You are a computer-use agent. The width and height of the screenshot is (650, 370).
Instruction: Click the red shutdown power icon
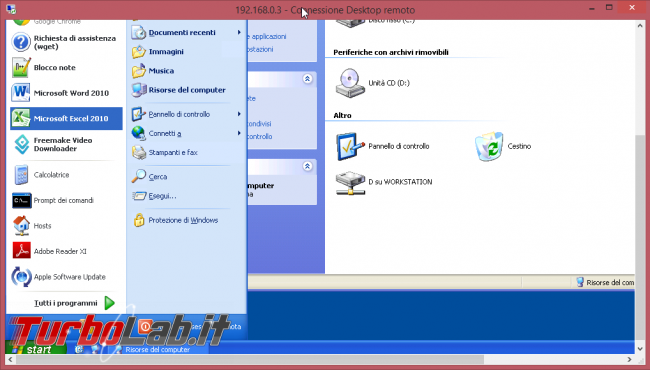click(145, 327)
